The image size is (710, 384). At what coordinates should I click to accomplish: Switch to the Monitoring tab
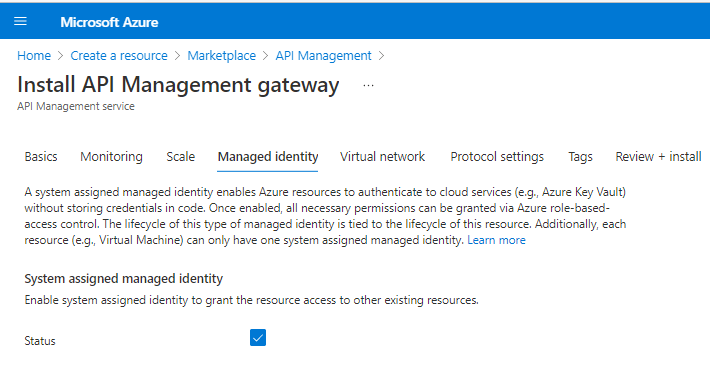tap(111, 157)
